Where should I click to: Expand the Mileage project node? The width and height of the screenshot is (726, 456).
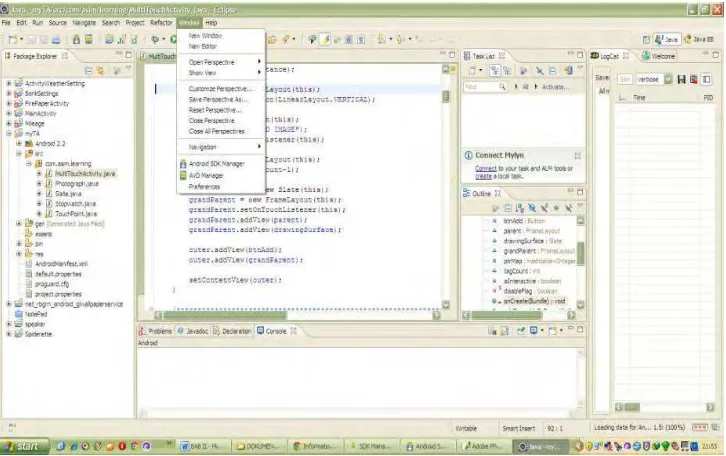[x=9, y=124]
